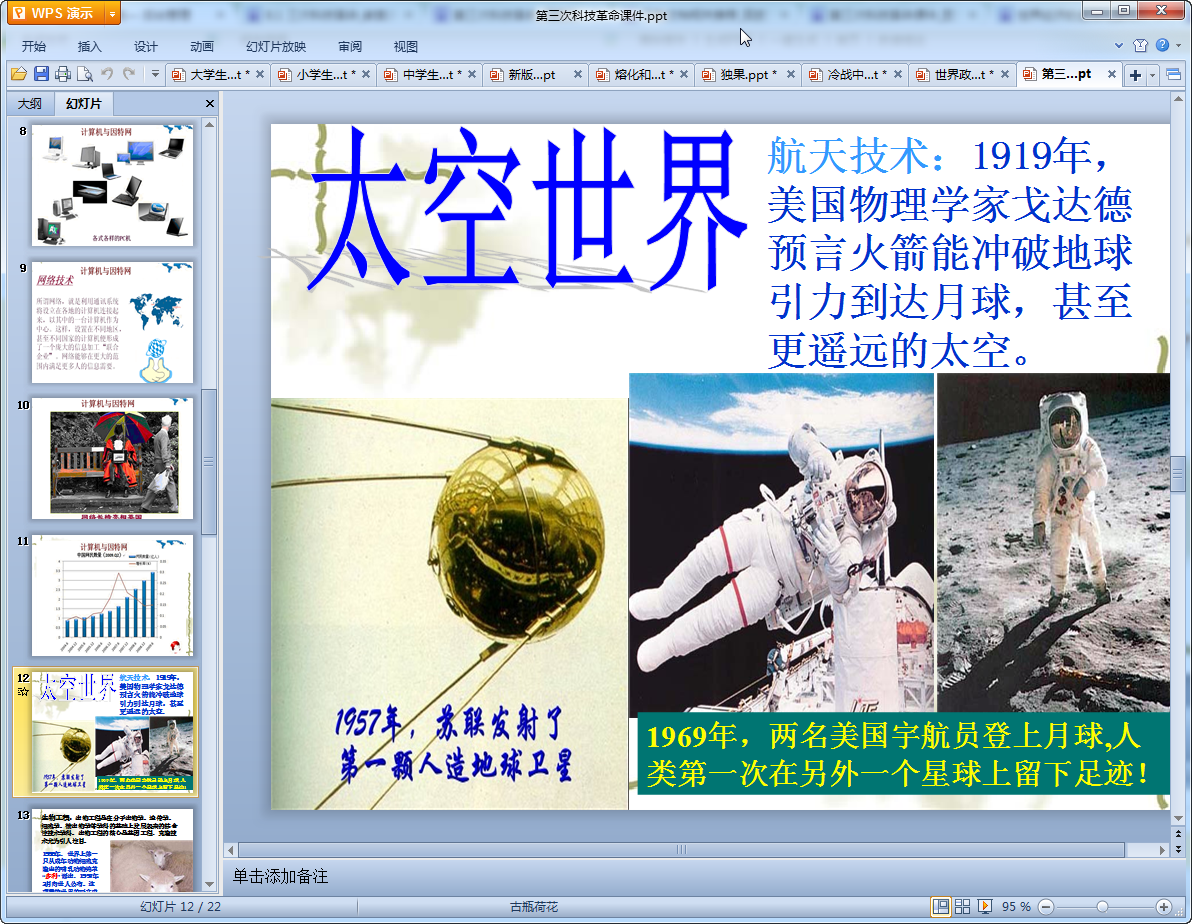Close the 冷战中...t document tab
The image size is (1192, 924).
pos(898,75)
